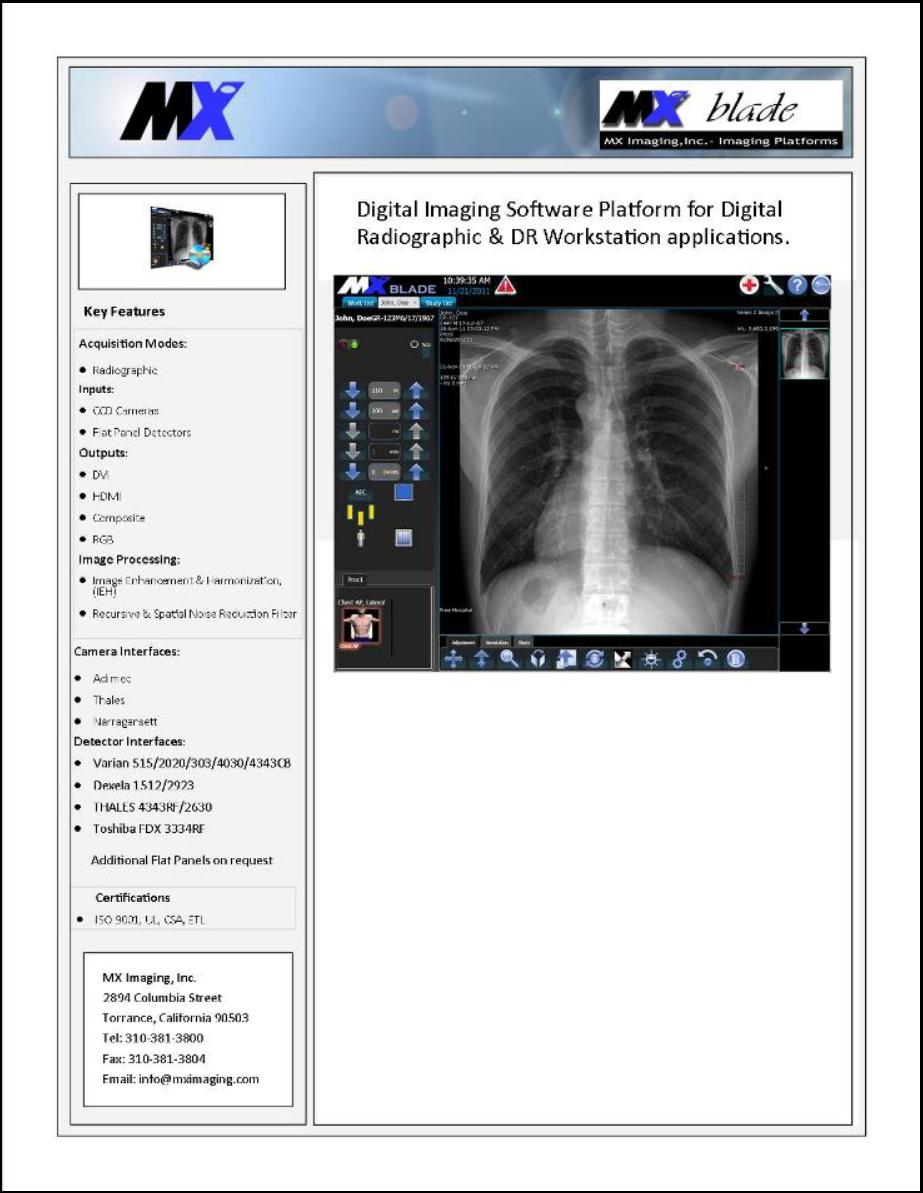Click the field showing 110
The height and width of the screenshot is (1193, 923).
(384, 390)
